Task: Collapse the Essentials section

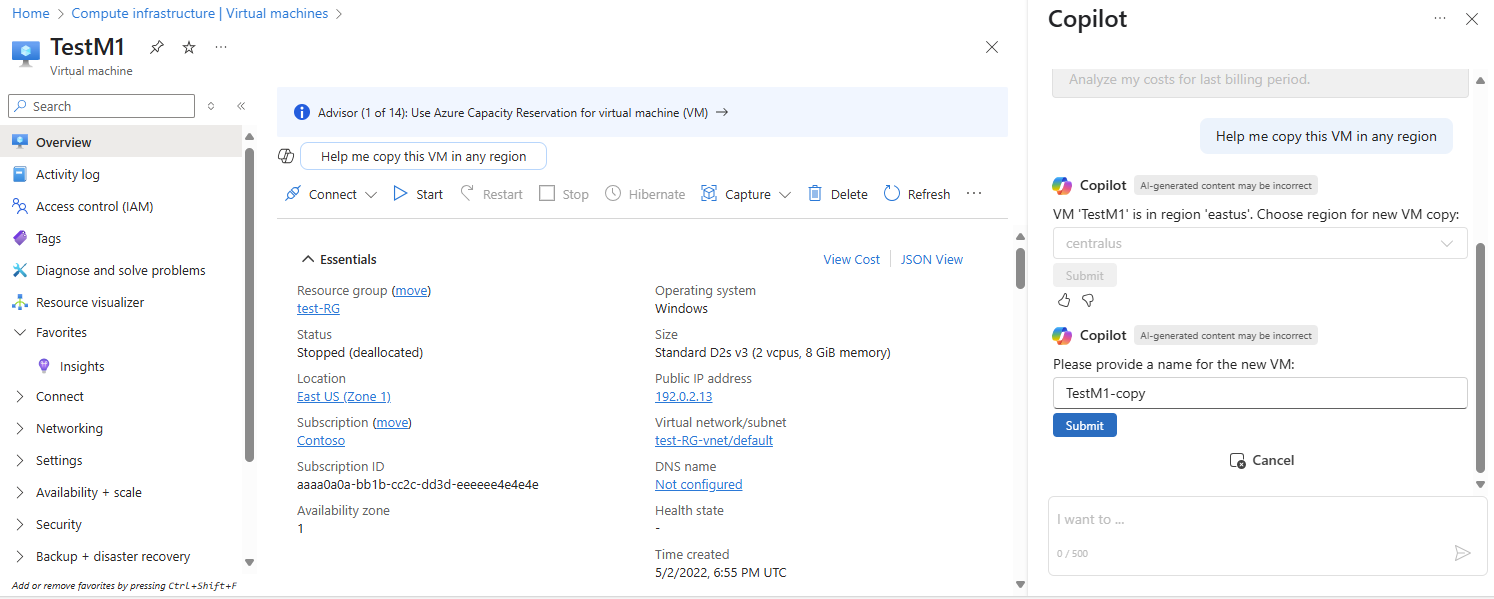Action: point(308,259)
